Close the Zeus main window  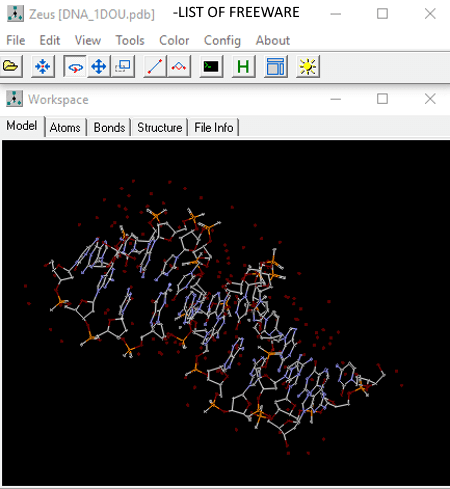(x=430, y=14)
